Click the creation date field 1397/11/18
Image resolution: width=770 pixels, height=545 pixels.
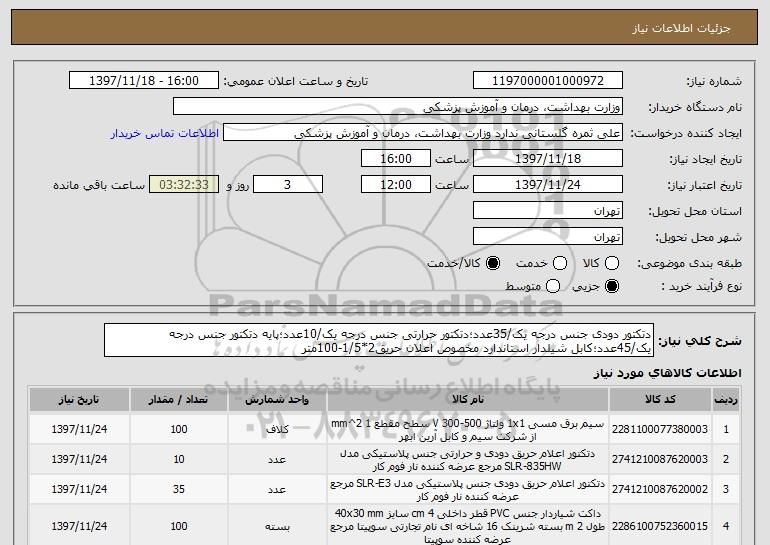548,159
